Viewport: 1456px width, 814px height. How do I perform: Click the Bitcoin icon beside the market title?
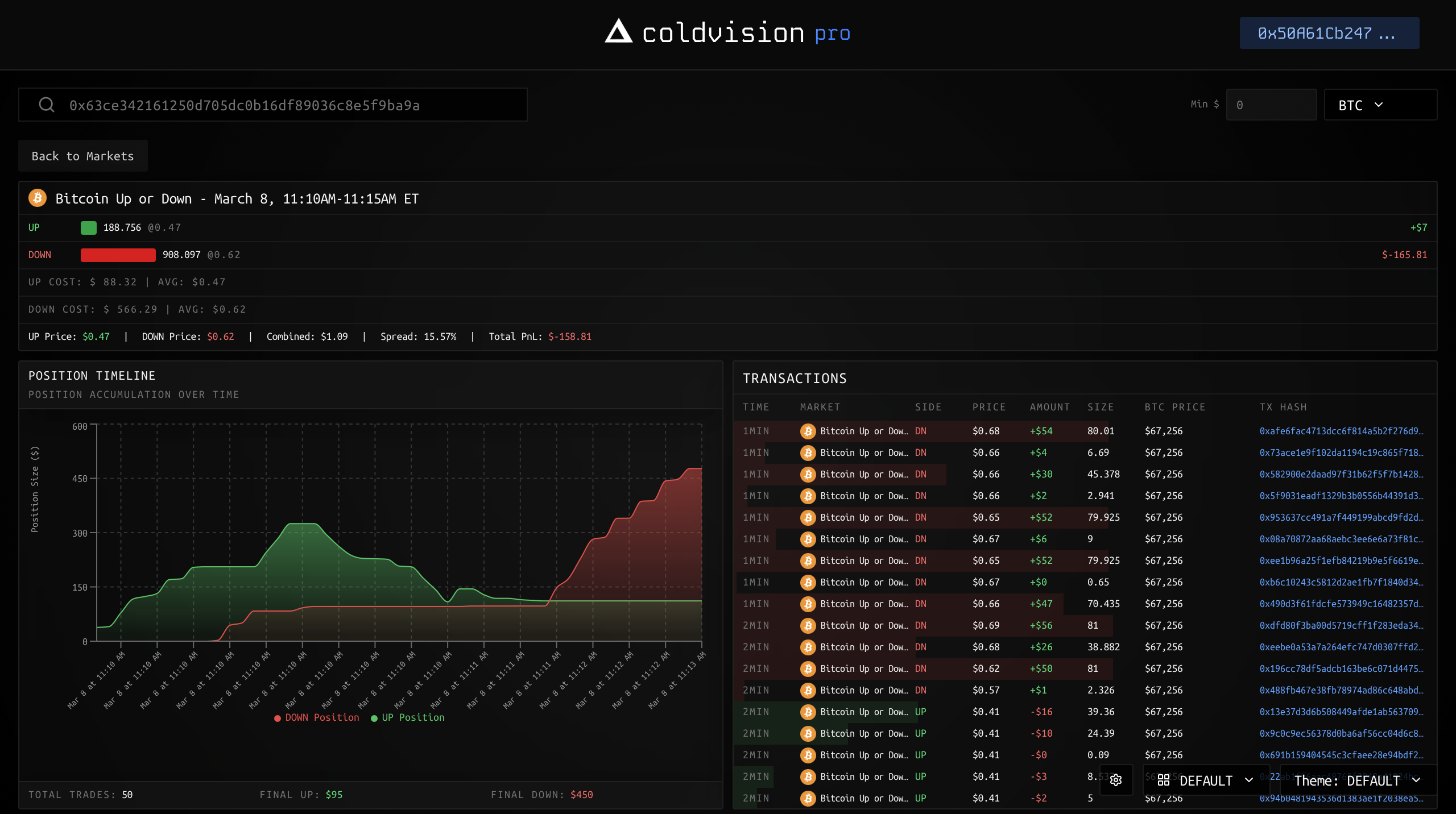(x=38, y=198)
